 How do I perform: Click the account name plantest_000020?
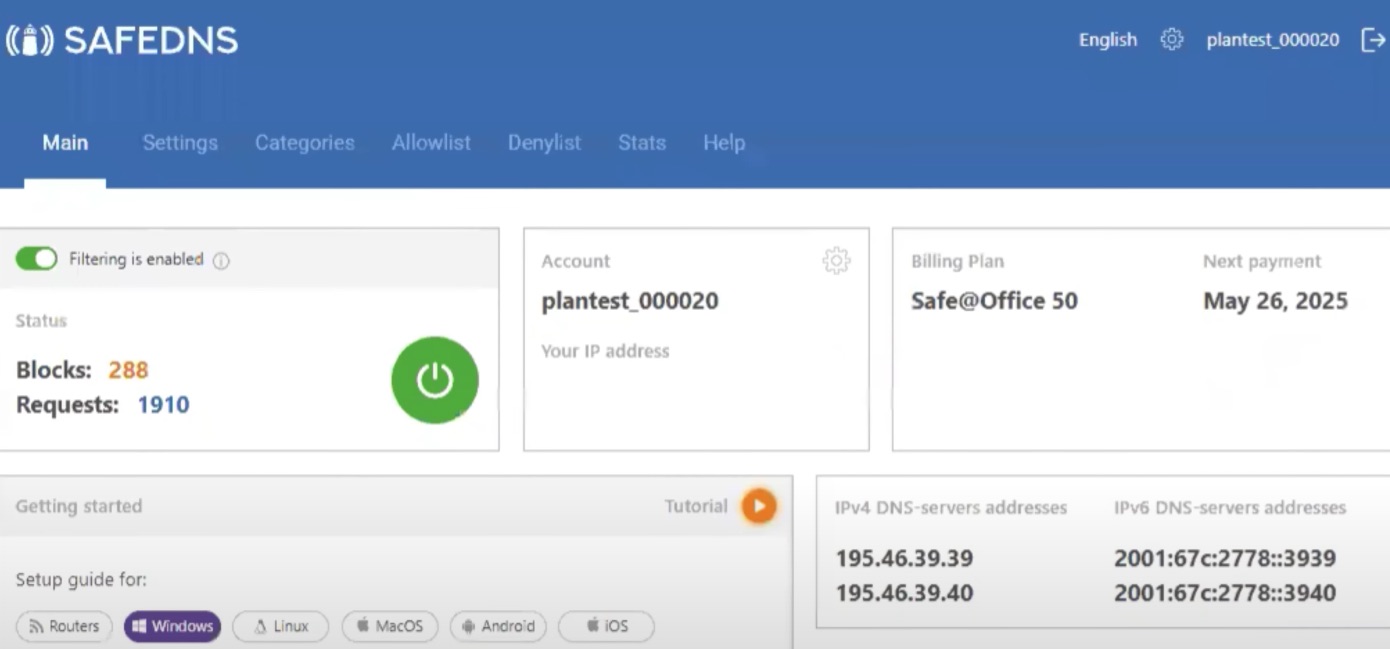[x=1272, y=39]
